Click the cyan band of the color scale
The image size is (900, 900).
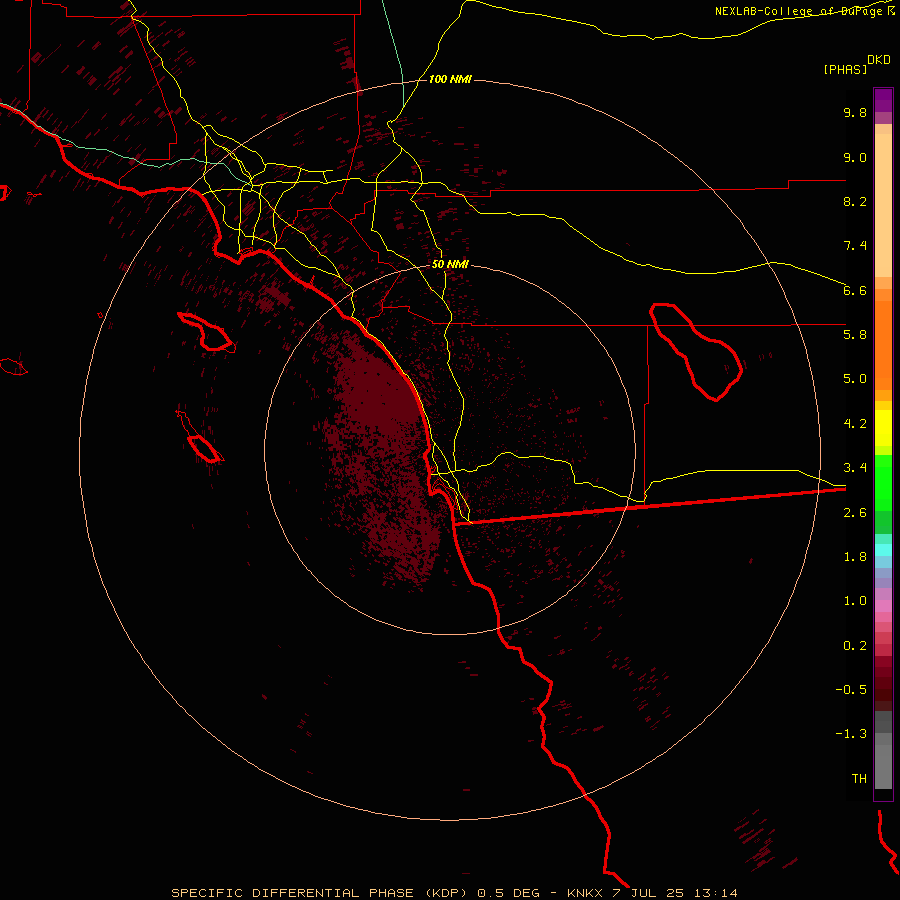(883, 549)
